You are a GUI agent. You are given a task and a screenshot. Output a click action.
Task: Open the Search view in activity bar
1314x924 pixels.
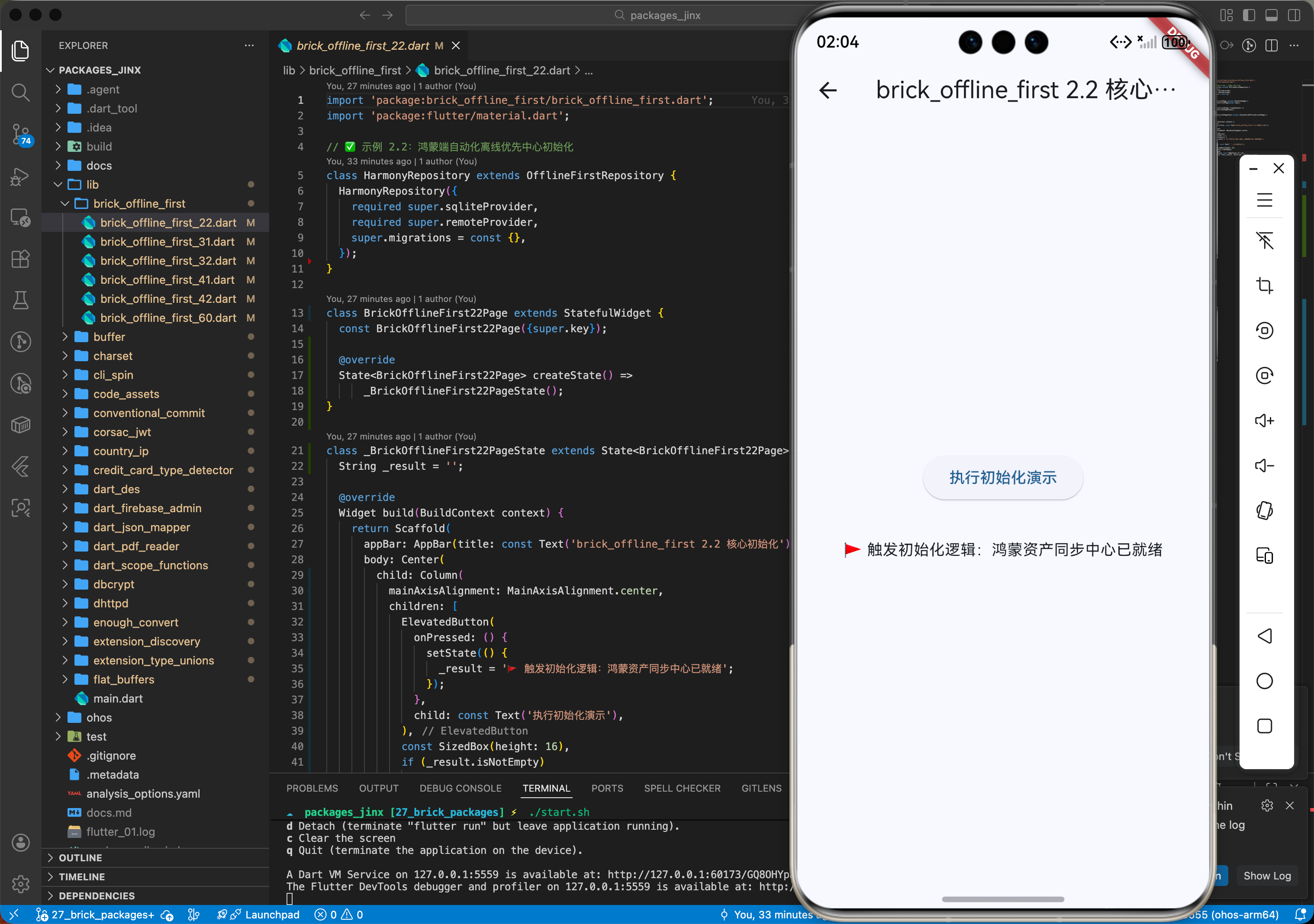21,92
